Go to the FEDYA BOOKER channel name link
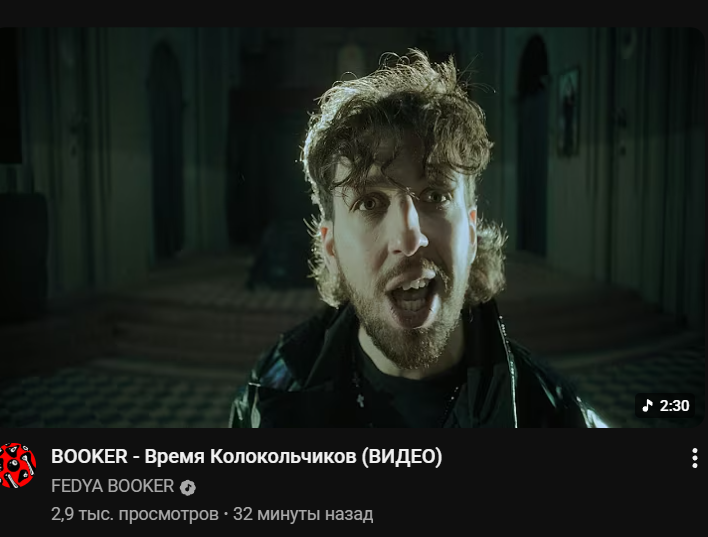 [112, 486]
